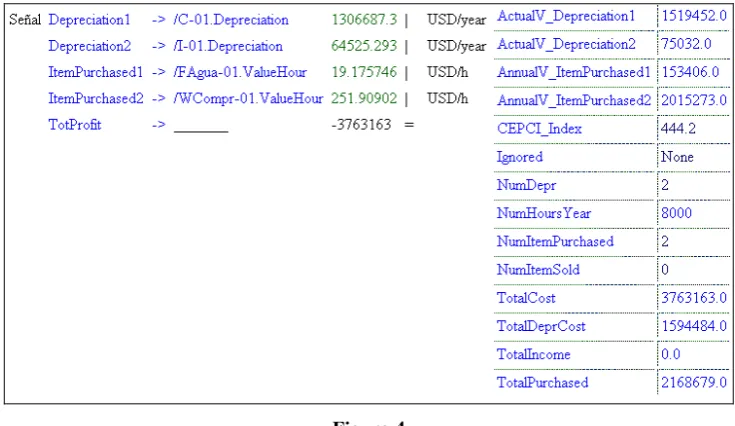The width and height of the screenshot is (735, 426).
Task: Open the ItemPurchased1 signal link
Action: pyautogui.click(x=96, y=73)
